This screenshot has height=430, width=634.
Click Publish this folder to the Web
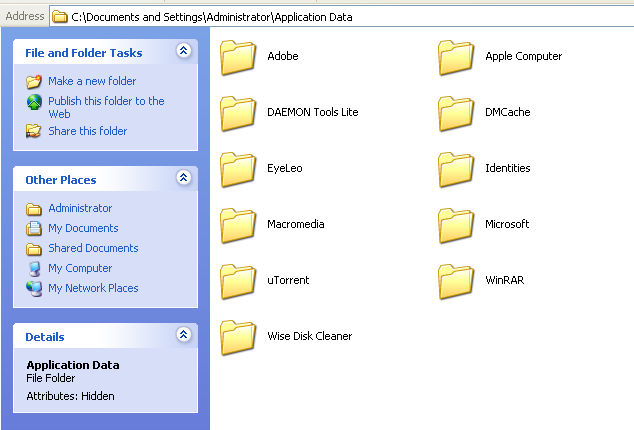(x=106, y=107)
